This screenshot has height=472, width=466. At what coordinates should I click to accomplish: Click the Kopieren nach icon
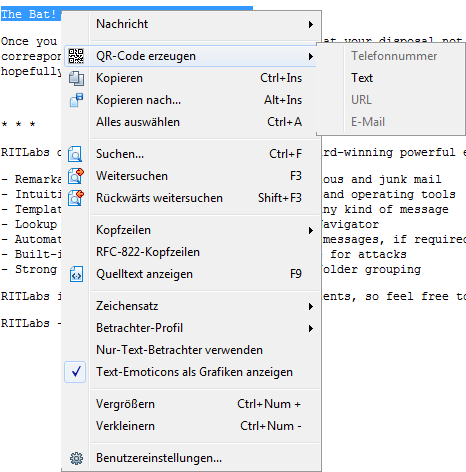76,100
